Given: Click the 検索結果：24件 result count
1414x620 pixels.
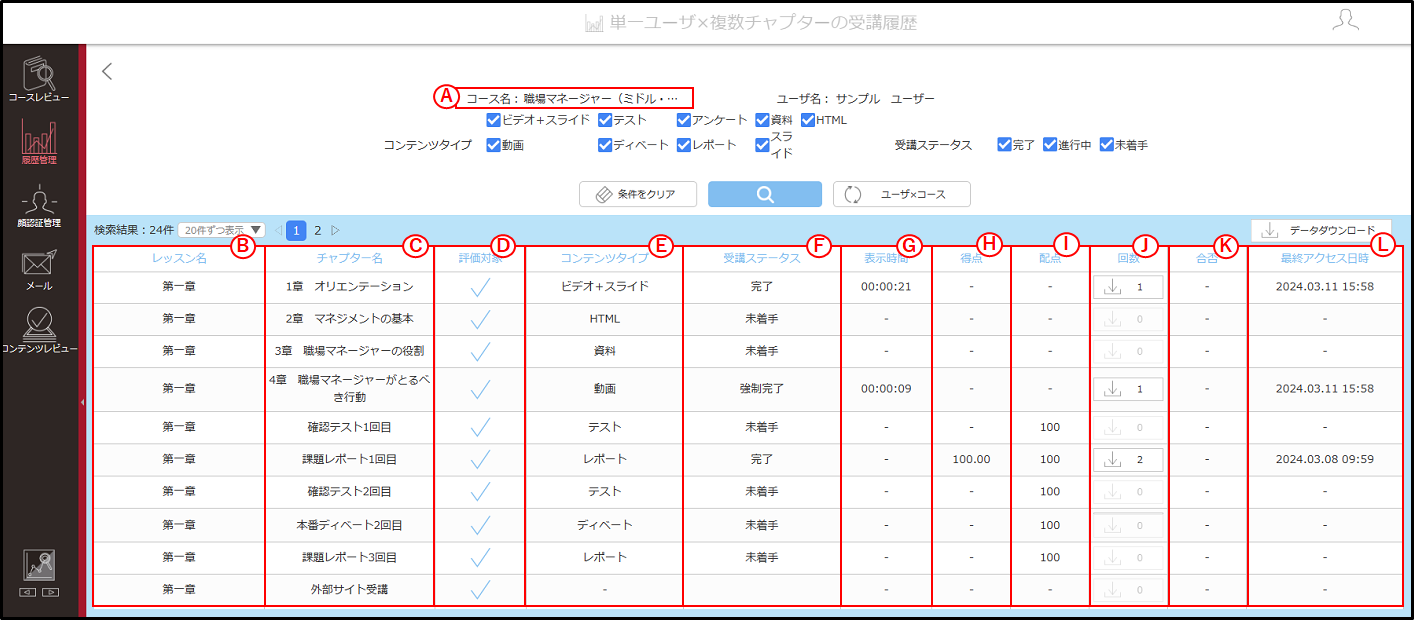Looking at the screenshot, I should (133, 230).
